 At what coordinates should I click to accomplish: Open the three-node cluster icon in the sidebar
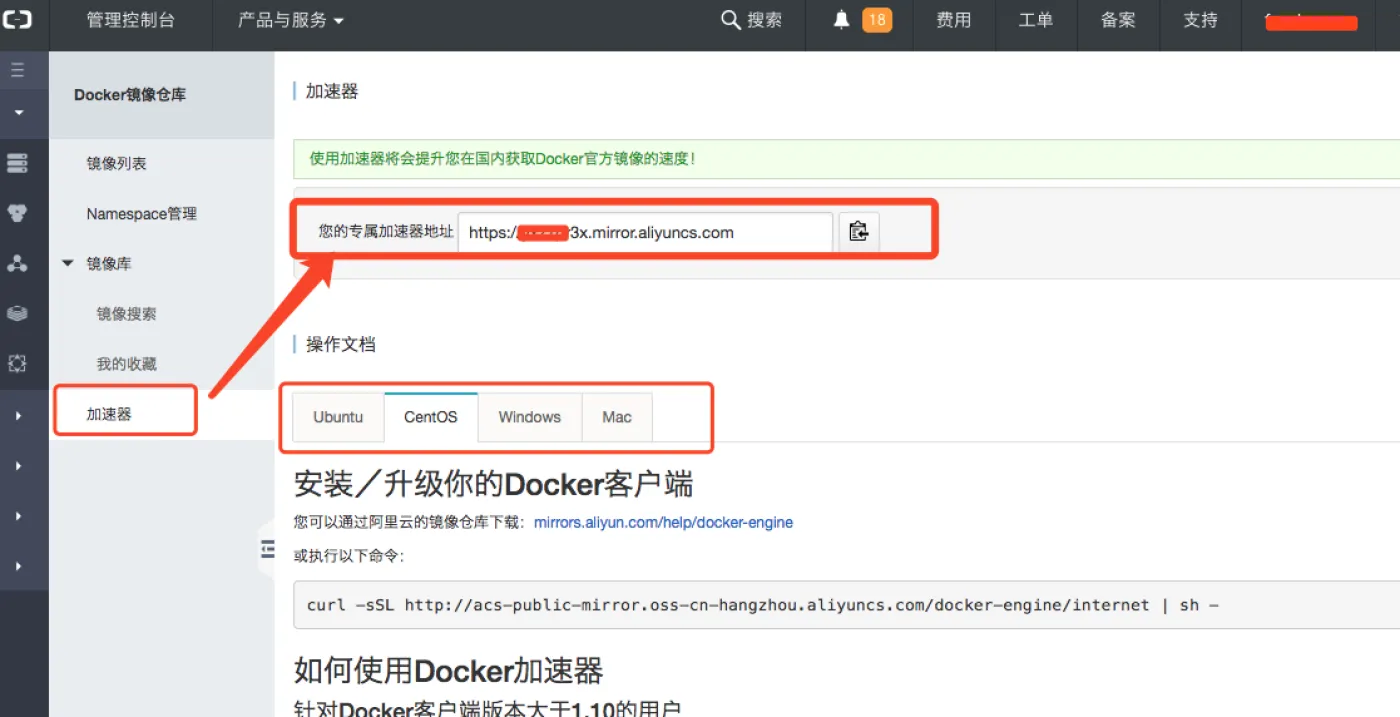tap(17, 263)
